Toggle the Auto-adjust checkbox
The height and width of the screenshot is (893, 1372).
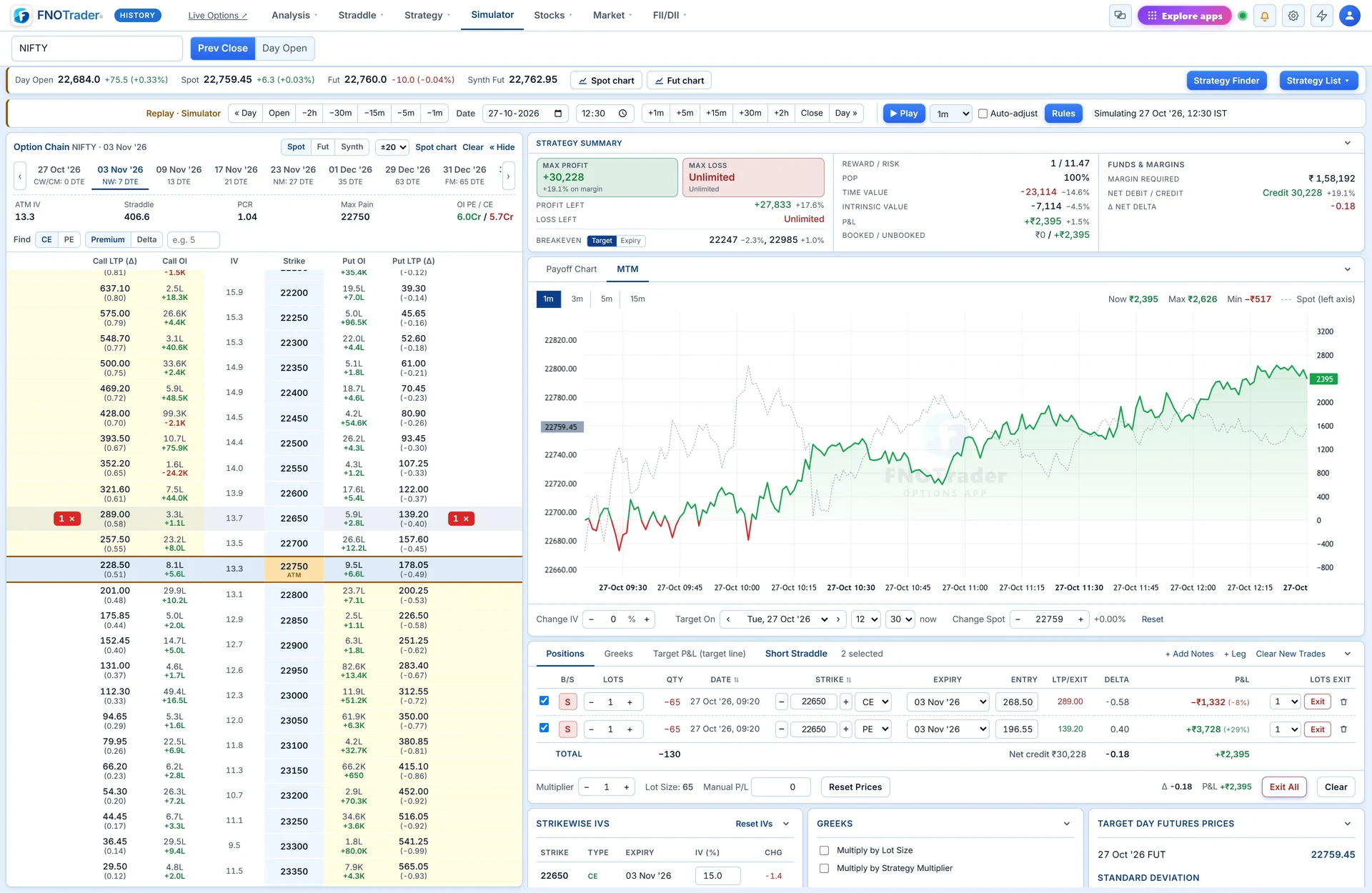pos(983,114)
